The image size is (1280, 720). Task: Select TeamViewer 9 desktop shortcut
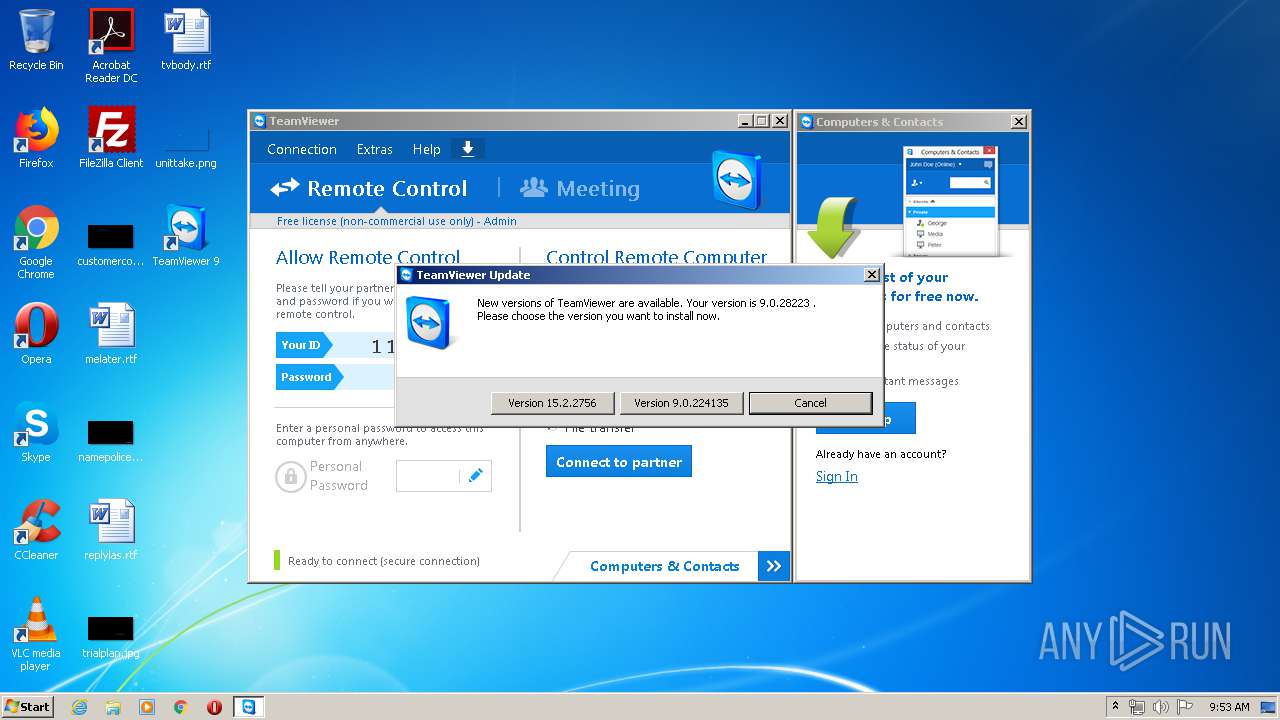(186, 236)
